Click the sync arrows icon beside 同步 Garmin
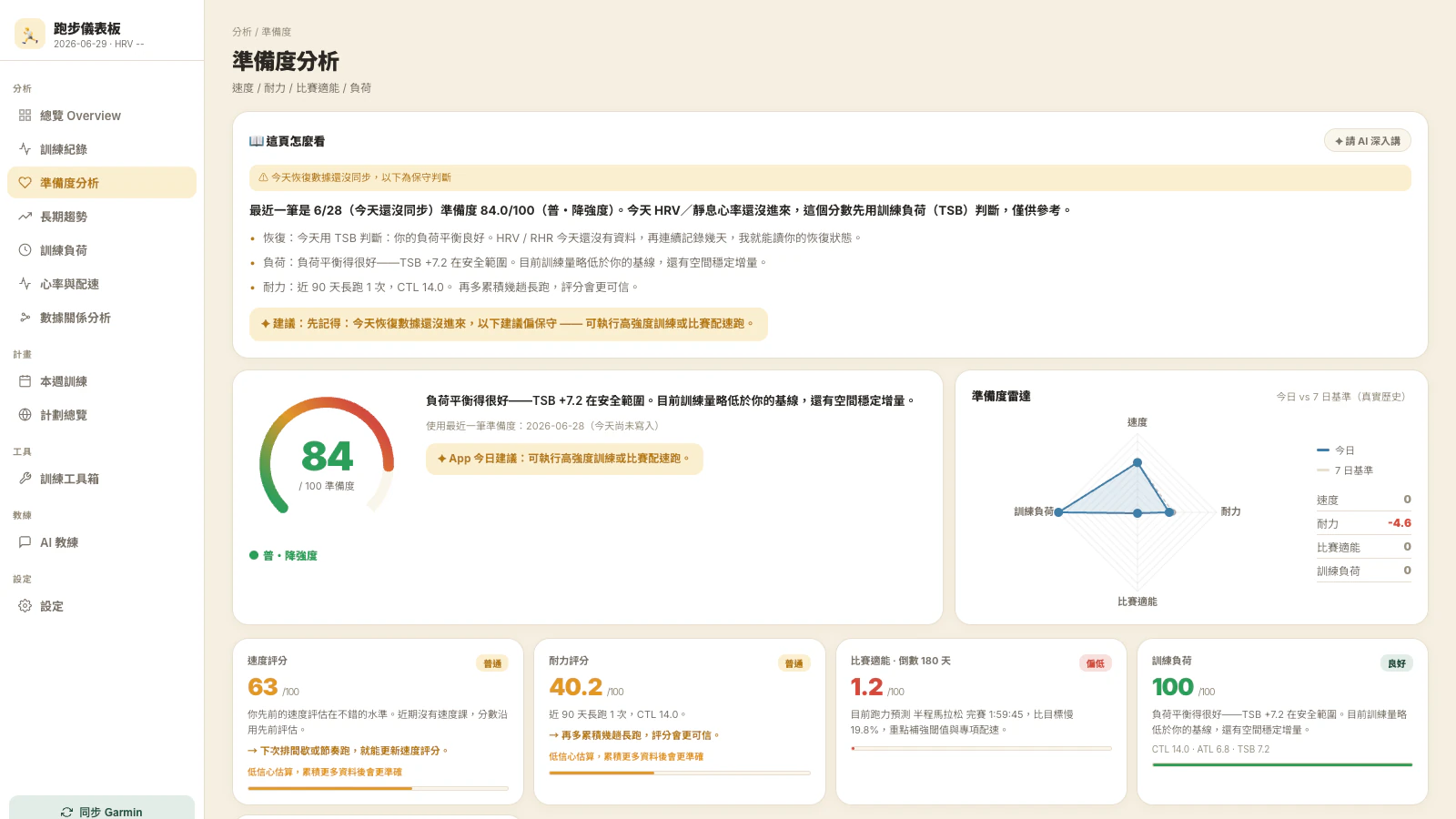 pyautogui.click(x=66, y=812)
